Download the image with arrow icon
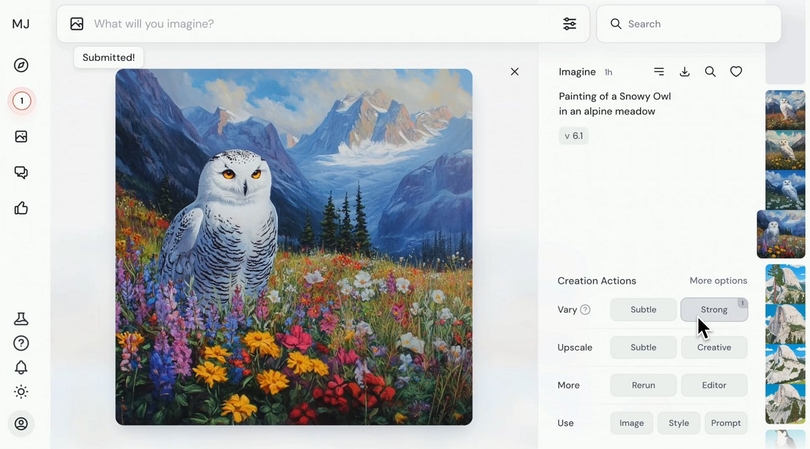The height and width of the screenshot is (449, 810). pyautogui.click(x=684, y=72)
